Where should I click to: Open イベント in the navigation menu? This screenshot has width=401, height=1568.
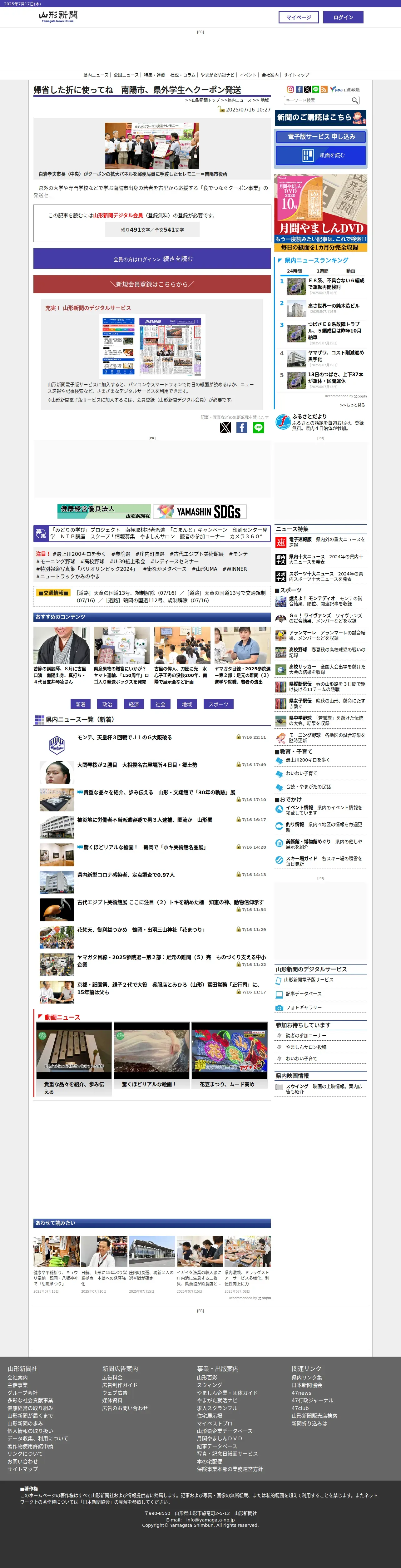tap(248, 75)
